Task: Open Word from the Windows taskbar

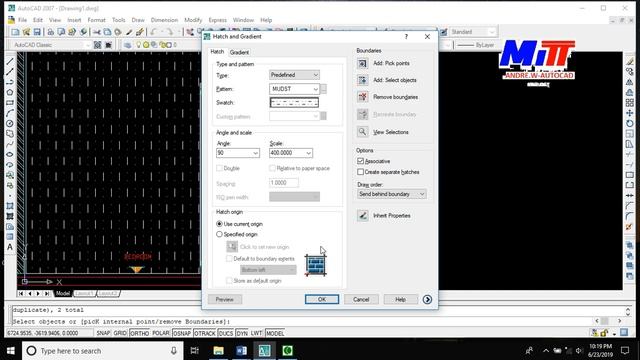Action: [x=241, y=351]
